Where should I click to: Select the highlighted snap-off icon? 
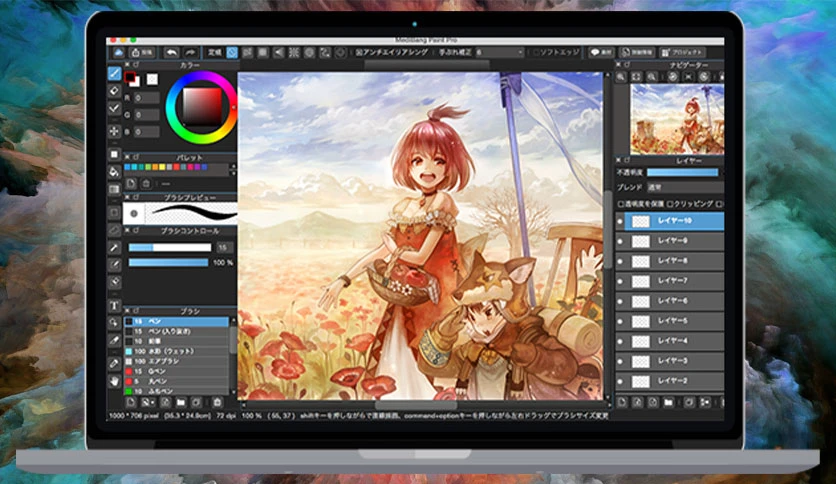(232, 52)
